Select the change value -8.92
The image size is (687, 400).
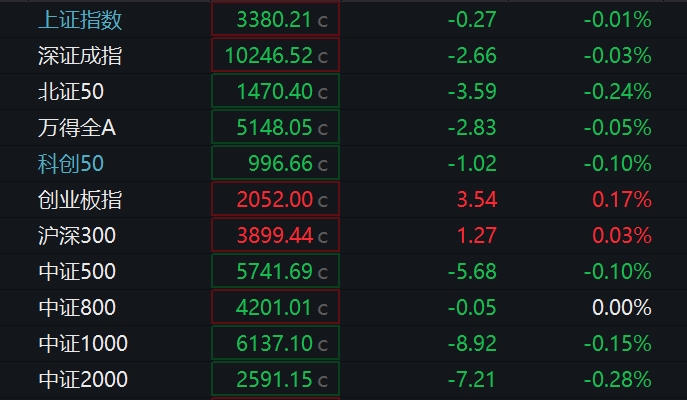click(x=472, y=343)
